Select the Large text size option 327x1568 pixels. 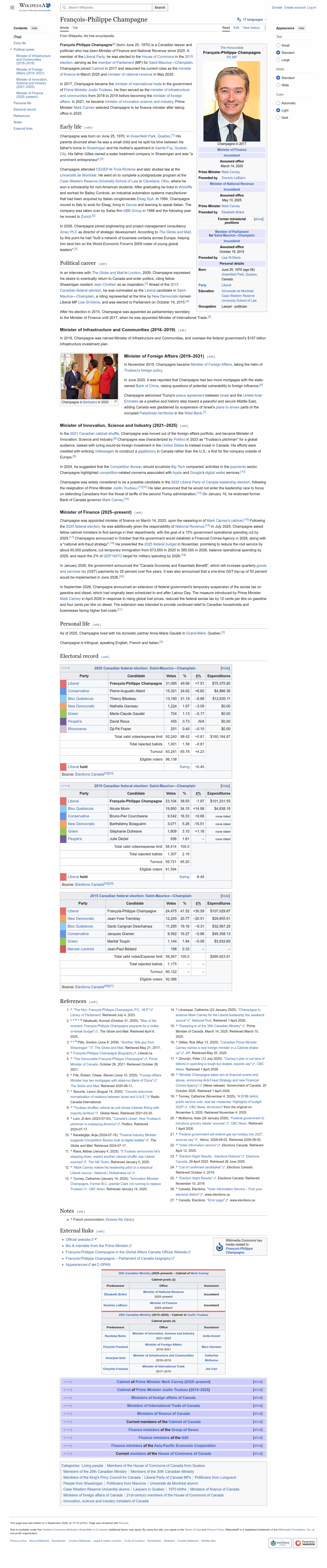278,60
